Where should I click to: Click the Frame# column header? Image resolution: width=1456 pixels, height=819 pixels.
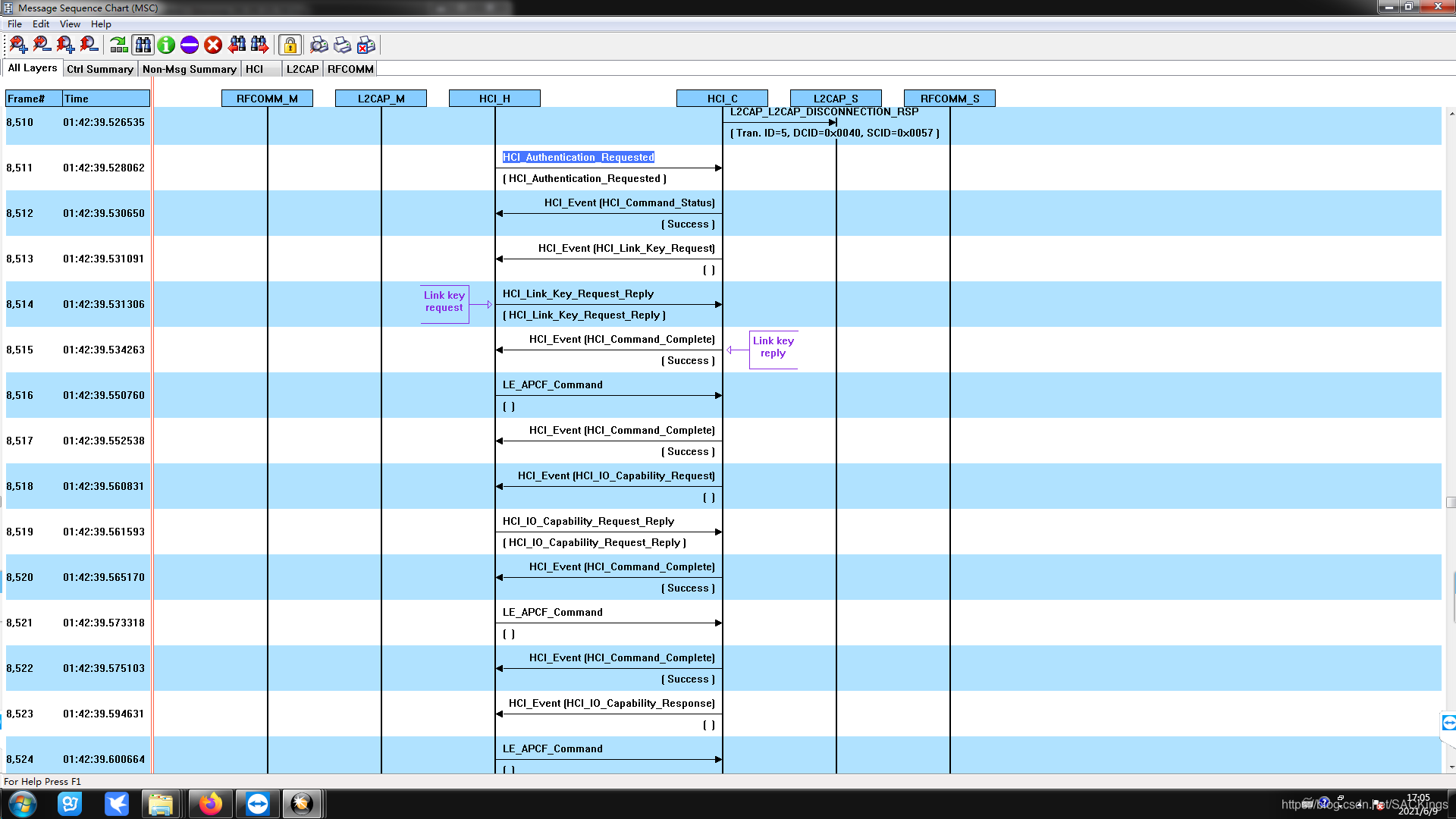(x=33, y=99)
